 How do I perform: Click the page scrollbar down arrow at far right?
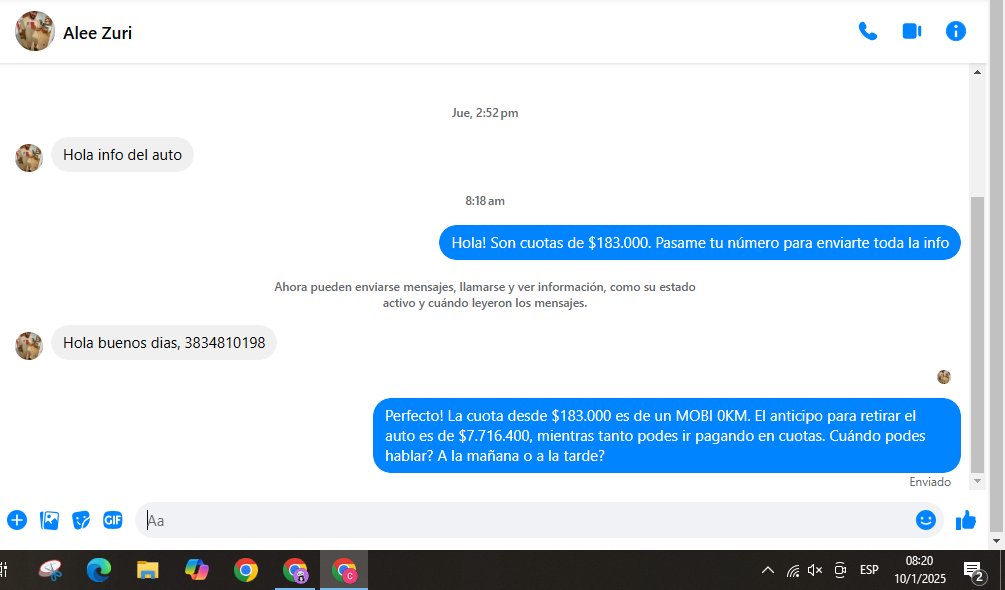click(x=997, y=541)
